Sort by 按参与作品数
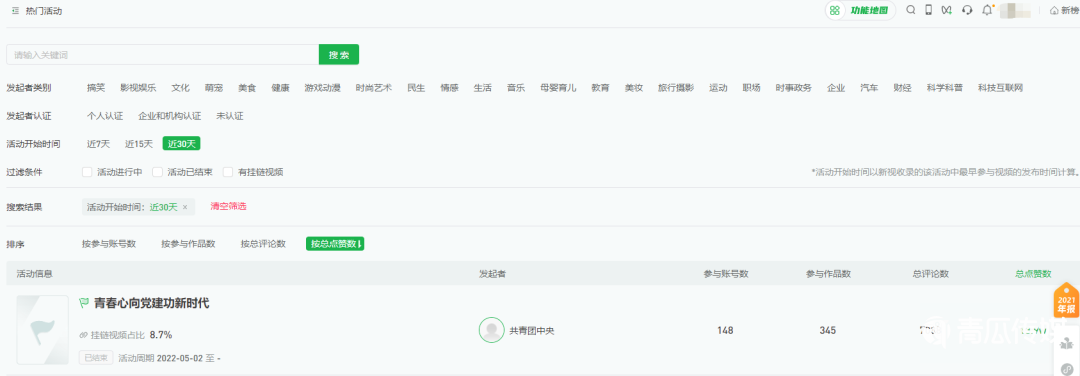The width and height of the screenshot is (1080, 376). point(189,244)
